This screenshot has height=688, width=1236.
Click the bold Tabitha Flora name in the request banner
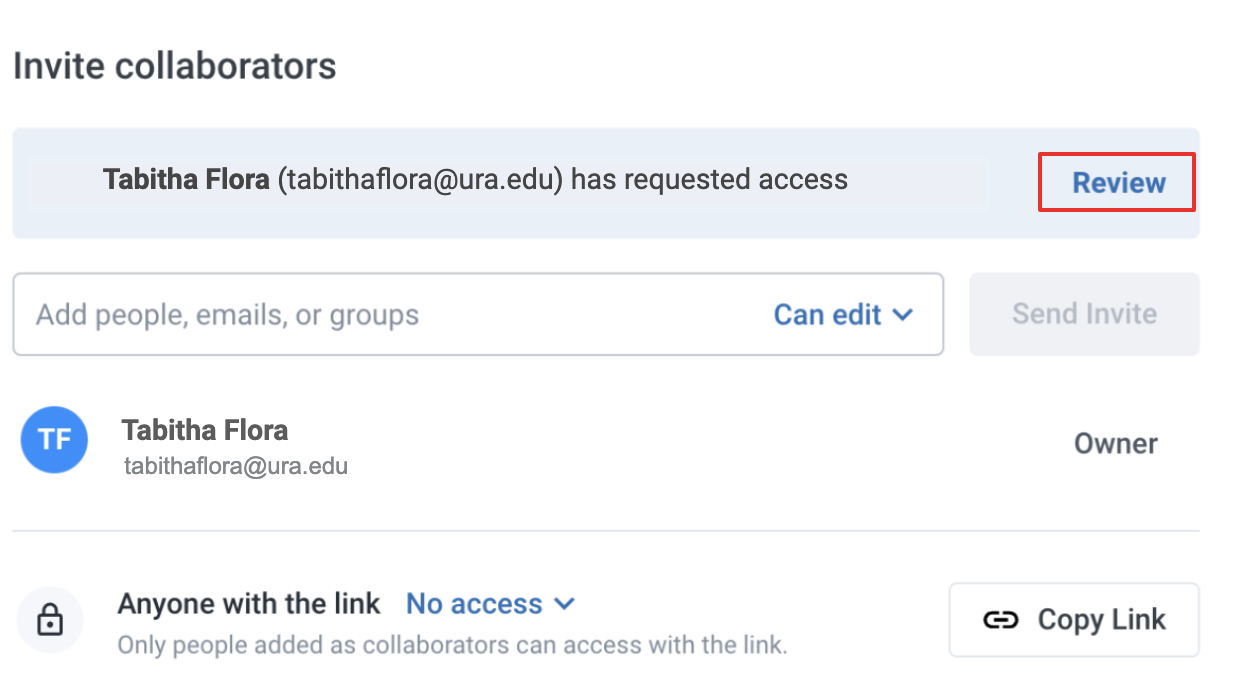coord(186,180)
